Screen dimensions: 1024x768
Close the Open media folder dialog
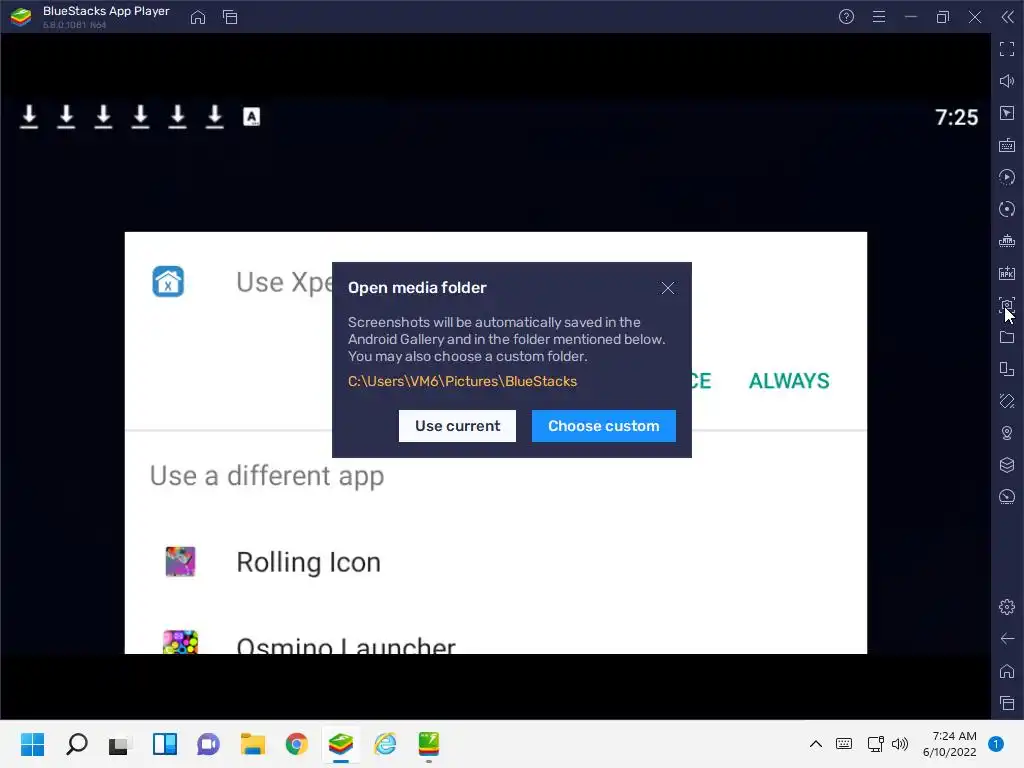(667, 288)
